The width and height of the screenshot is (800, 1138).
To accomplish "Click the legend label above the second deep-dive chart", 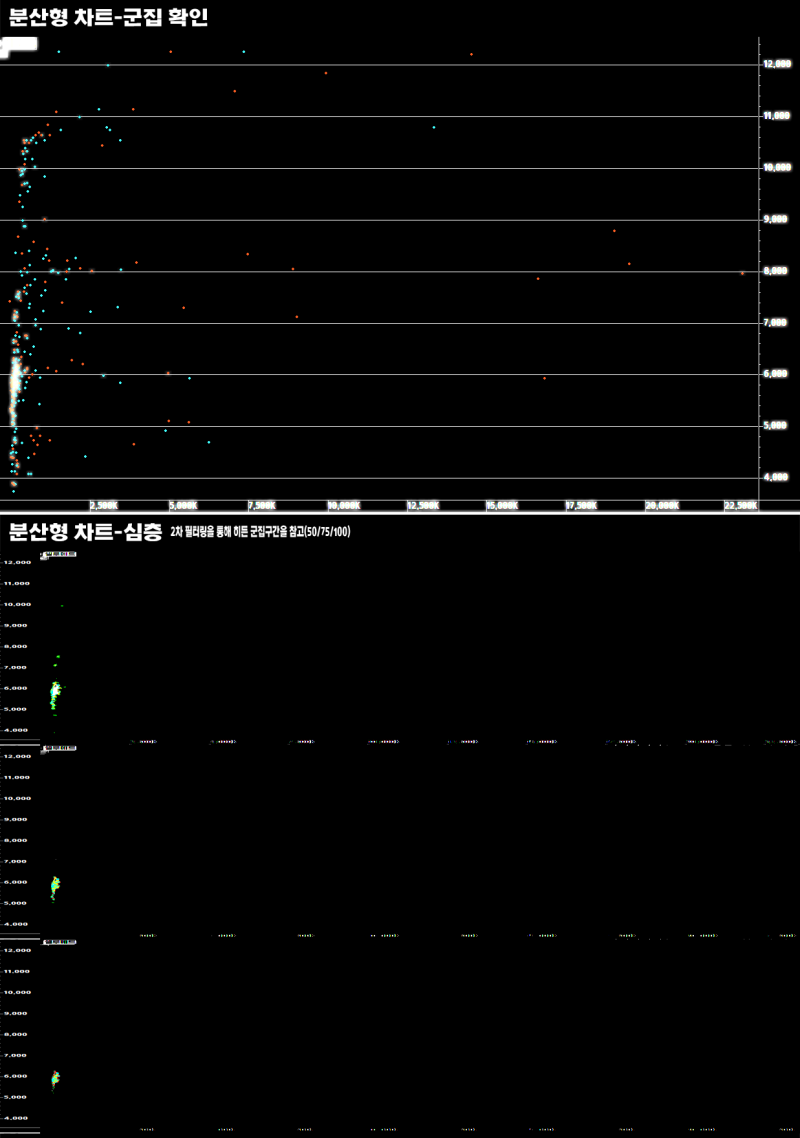I will click(x=59, y=748).
